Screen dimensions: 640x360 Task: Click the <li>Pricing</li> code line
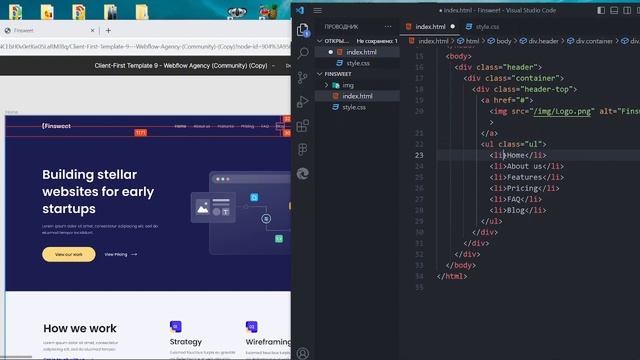[524, 188]
